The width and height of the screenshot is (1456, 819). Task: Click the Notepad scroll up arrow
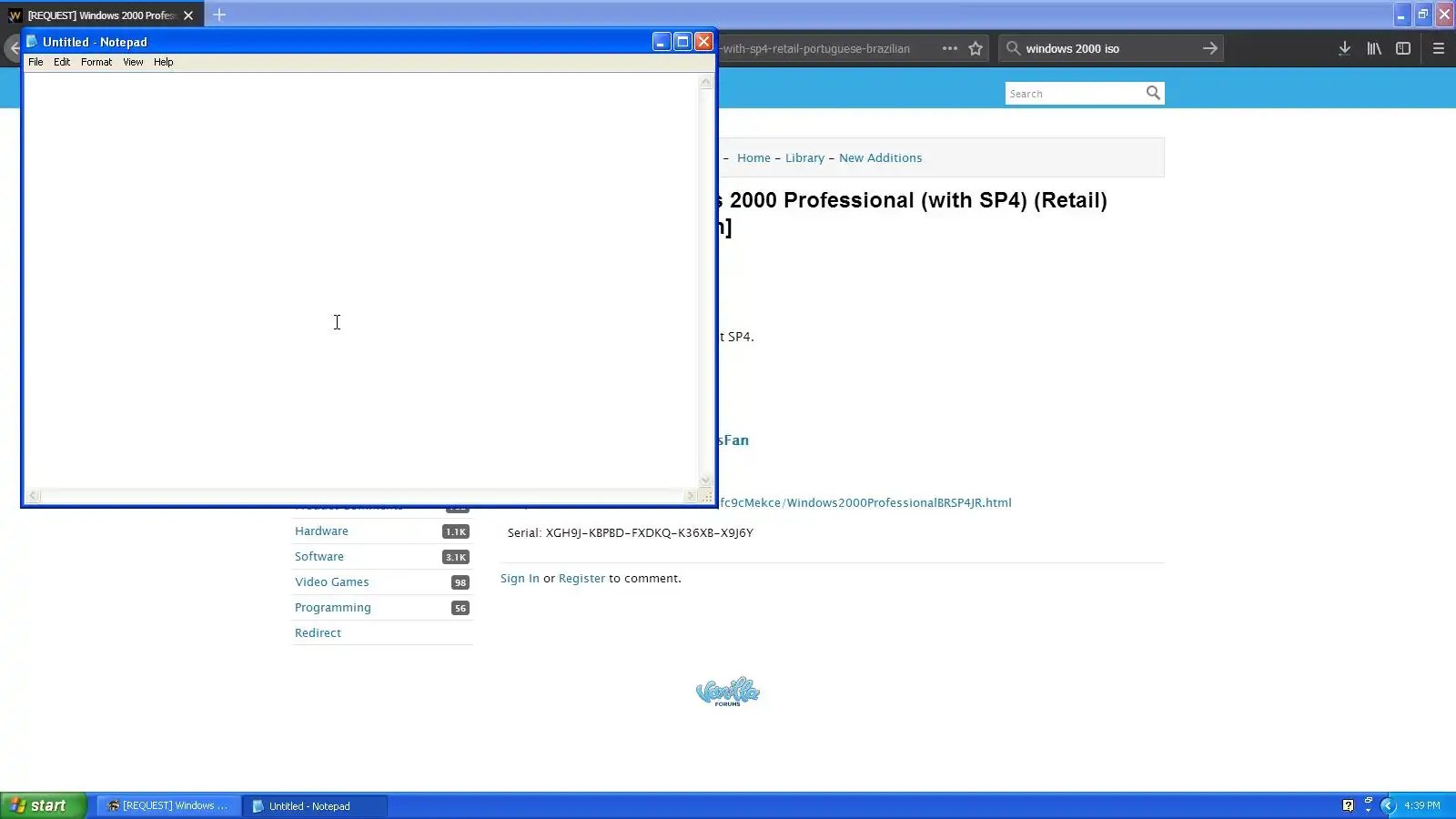pos(705,82)
